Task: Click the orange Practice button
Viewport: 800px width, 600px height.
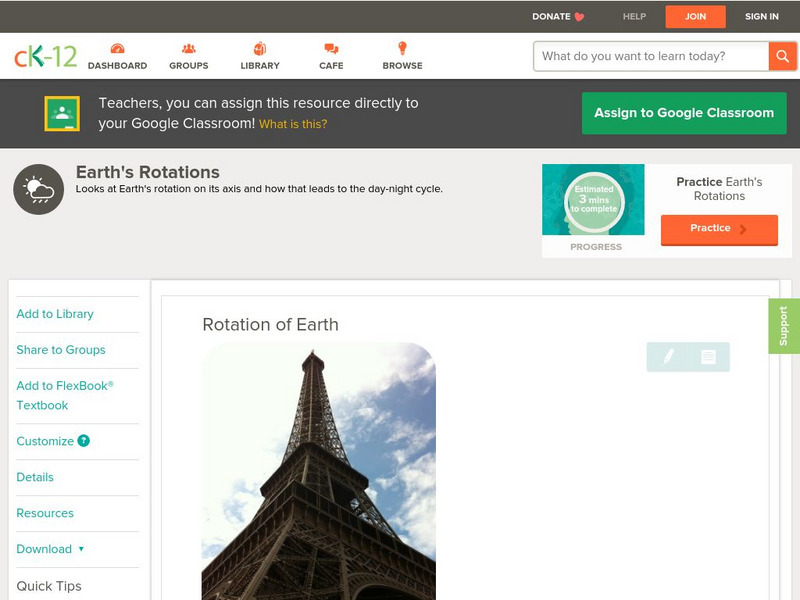Action: pos(719,229)
